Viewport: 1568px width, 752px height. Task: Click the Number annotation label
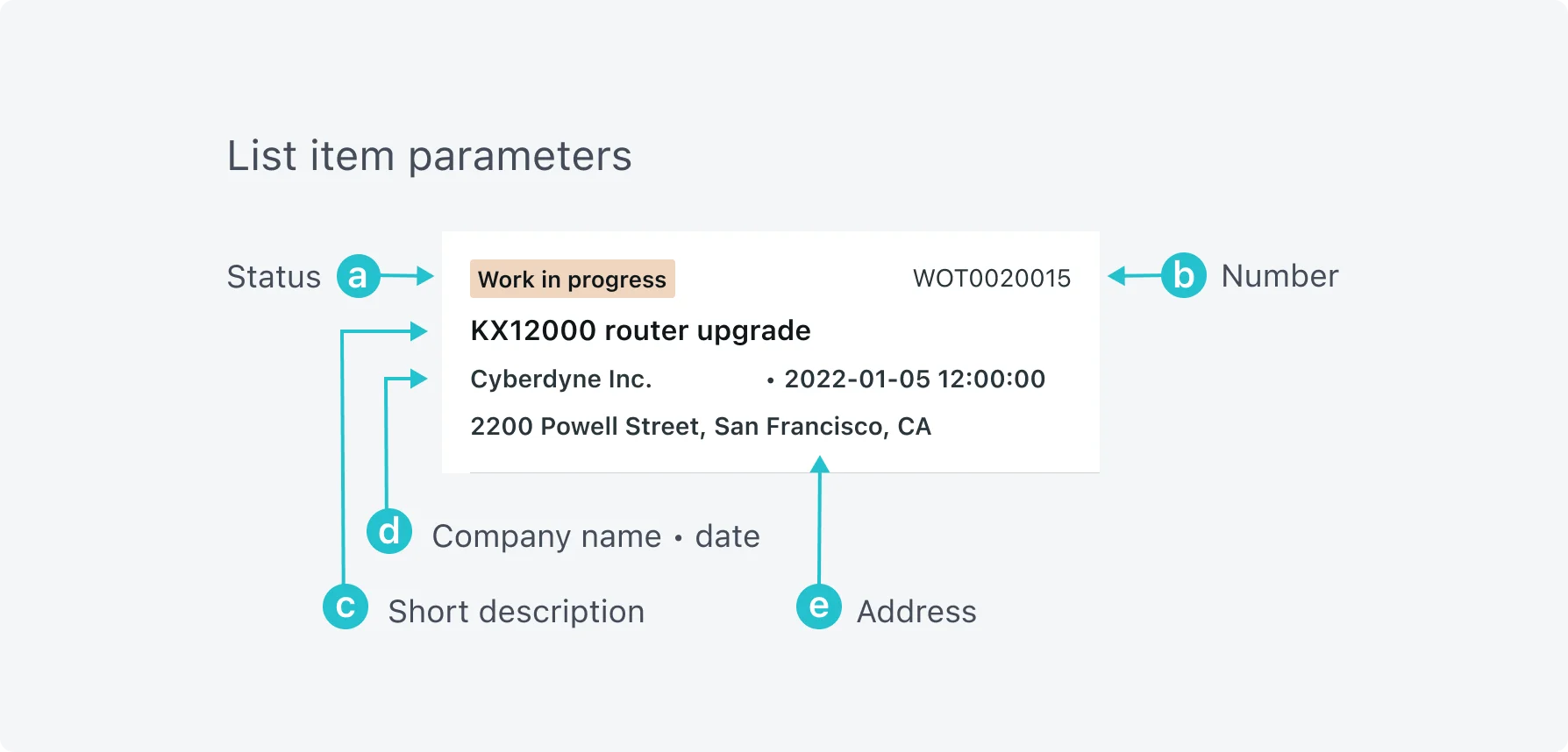(1279, 276)
